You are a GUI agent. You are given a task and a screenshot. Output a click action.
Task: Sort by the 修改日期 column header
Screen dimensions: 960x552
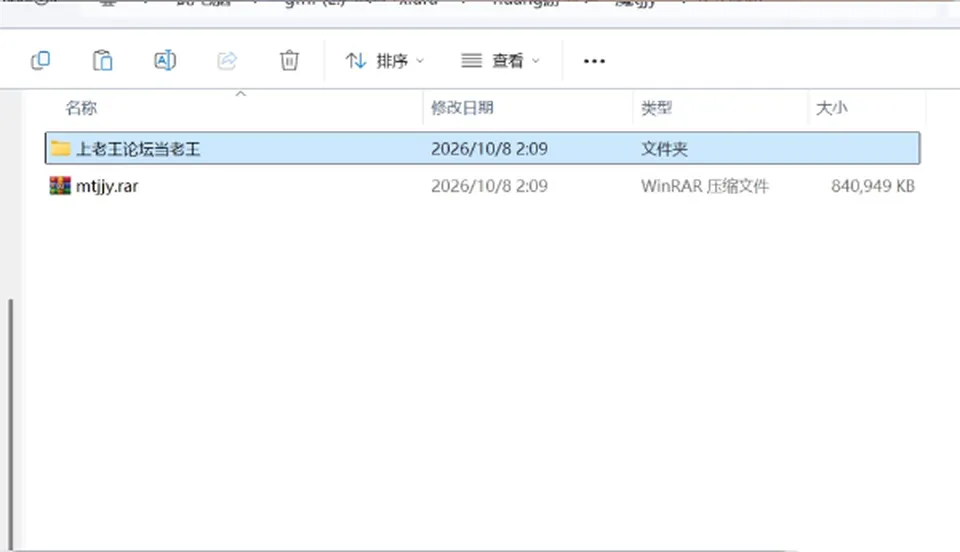[462, 108]
